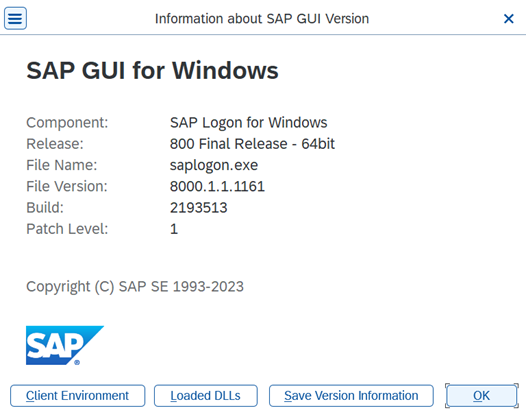Click the '800 Final Release - 64bit' text
Screen dimensions: 526x417
point(252,144)
